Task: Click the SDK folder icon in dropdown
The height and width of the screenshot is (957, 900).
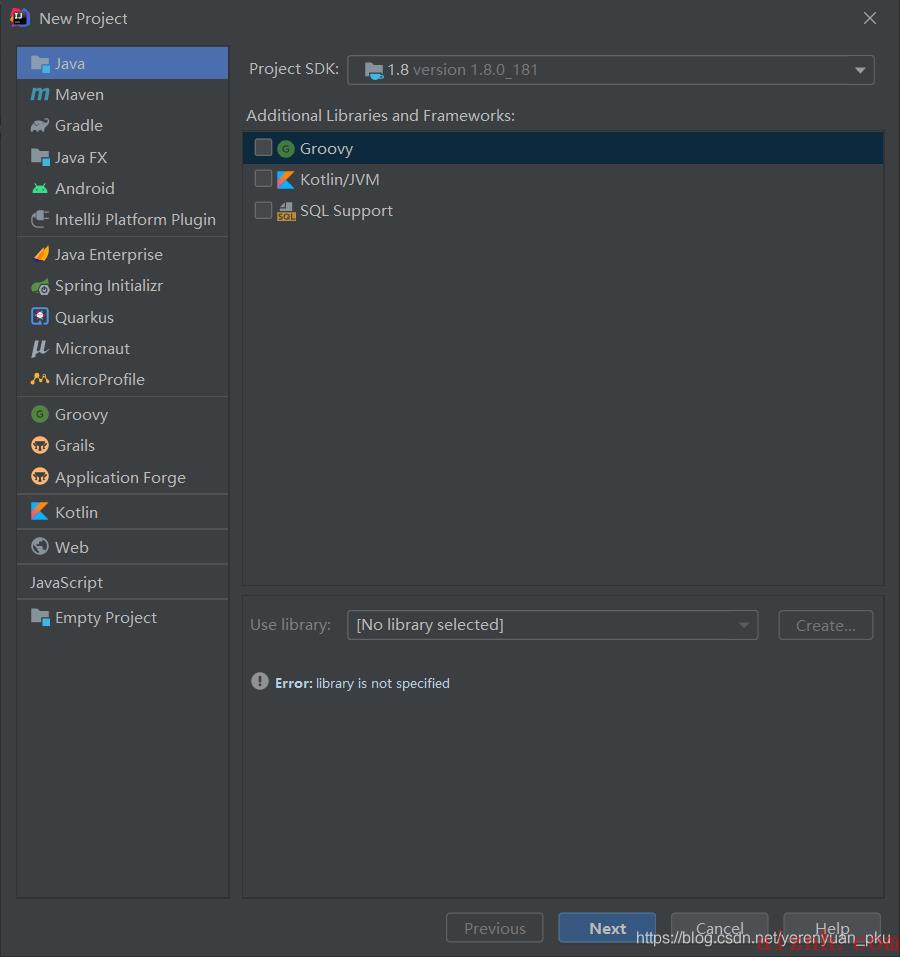Action: pyautogui.click(x=373, y=70)
